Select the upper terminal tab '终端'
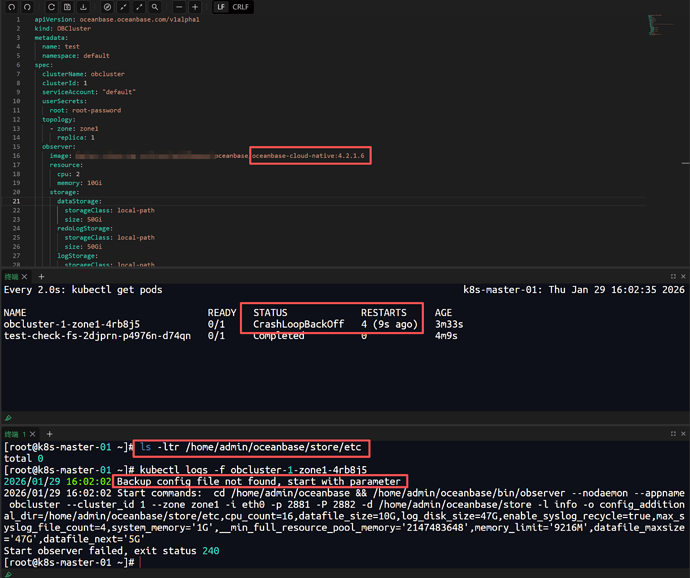The width and height of the screenshot is (690, 578). pyautogui.click(x=12, y=276)
